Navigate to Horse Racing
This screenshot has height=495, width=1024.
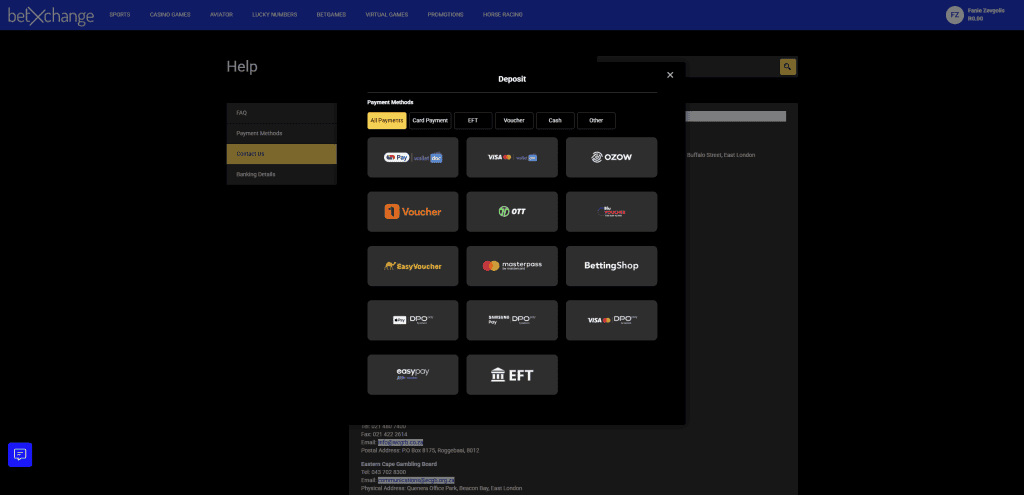pos(502,15)
